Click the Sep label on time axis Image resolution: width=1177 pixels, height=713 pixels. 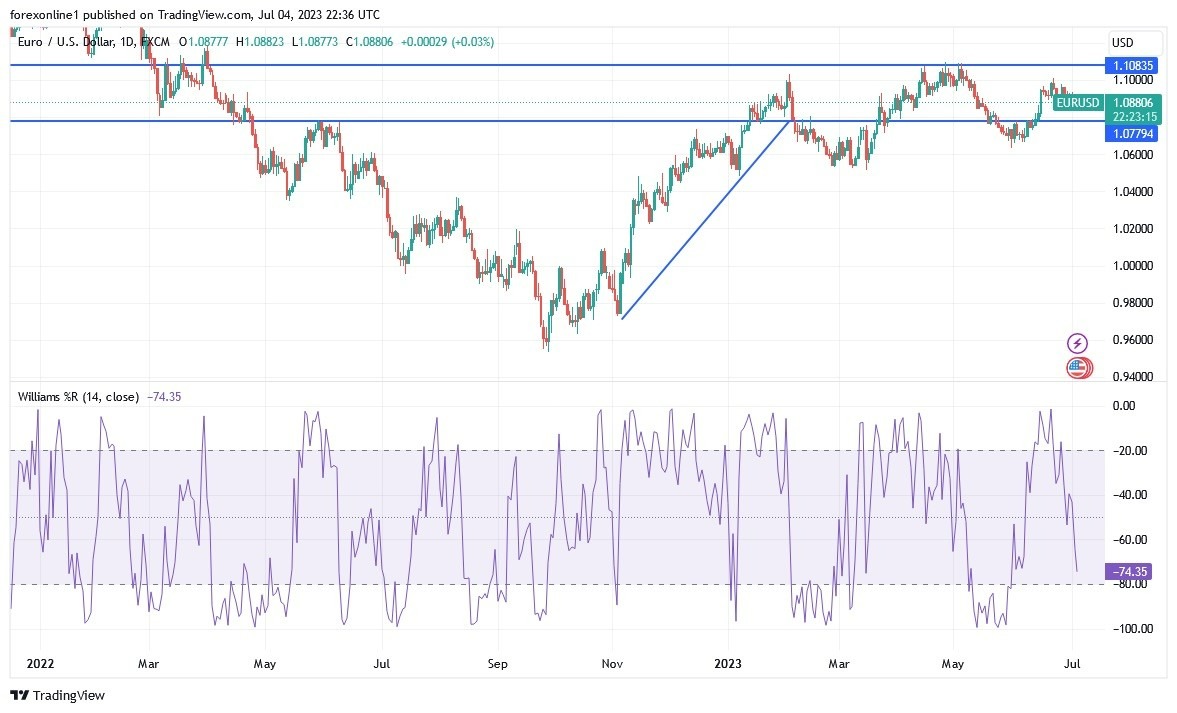(498, 663)
